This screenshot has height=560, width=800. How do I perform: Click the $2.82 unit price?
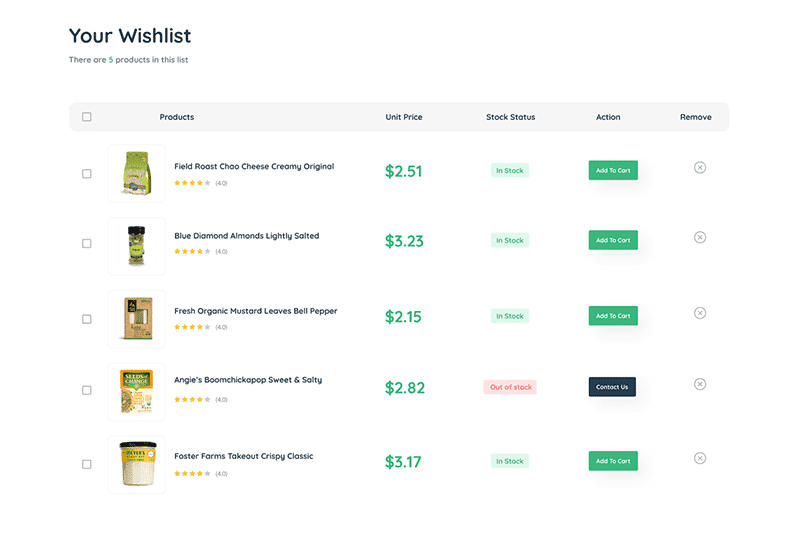[405, 388]
